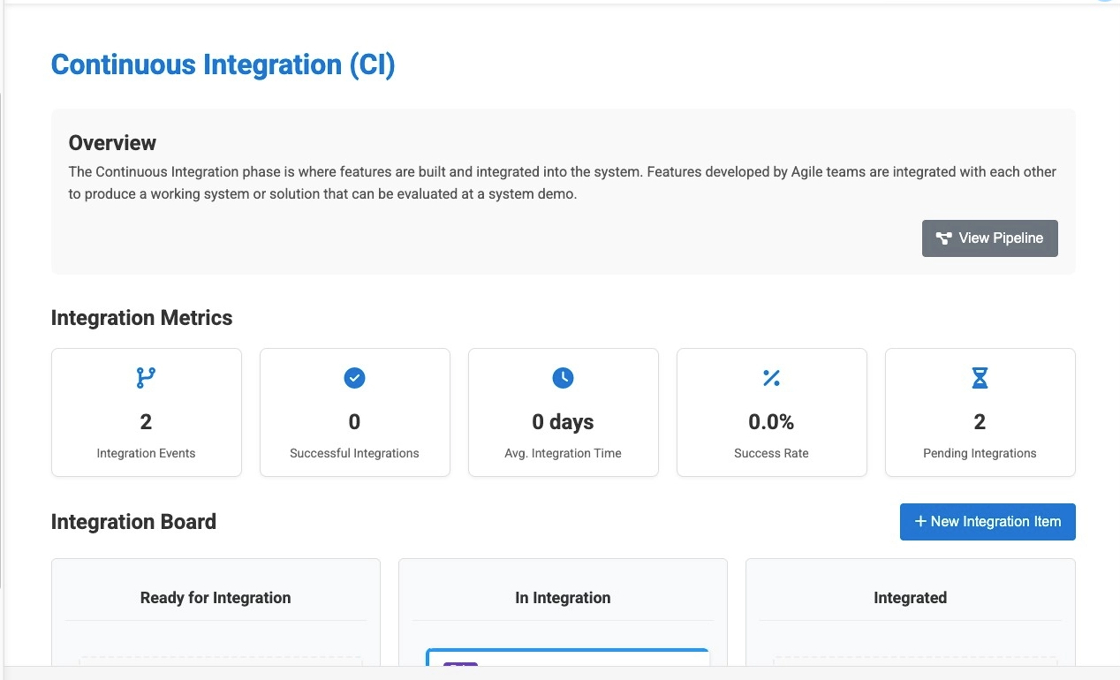Click the pipeline icon inside View Pipeline button
This screenshot has height=680, width=1120.
(x=943, y=238)
